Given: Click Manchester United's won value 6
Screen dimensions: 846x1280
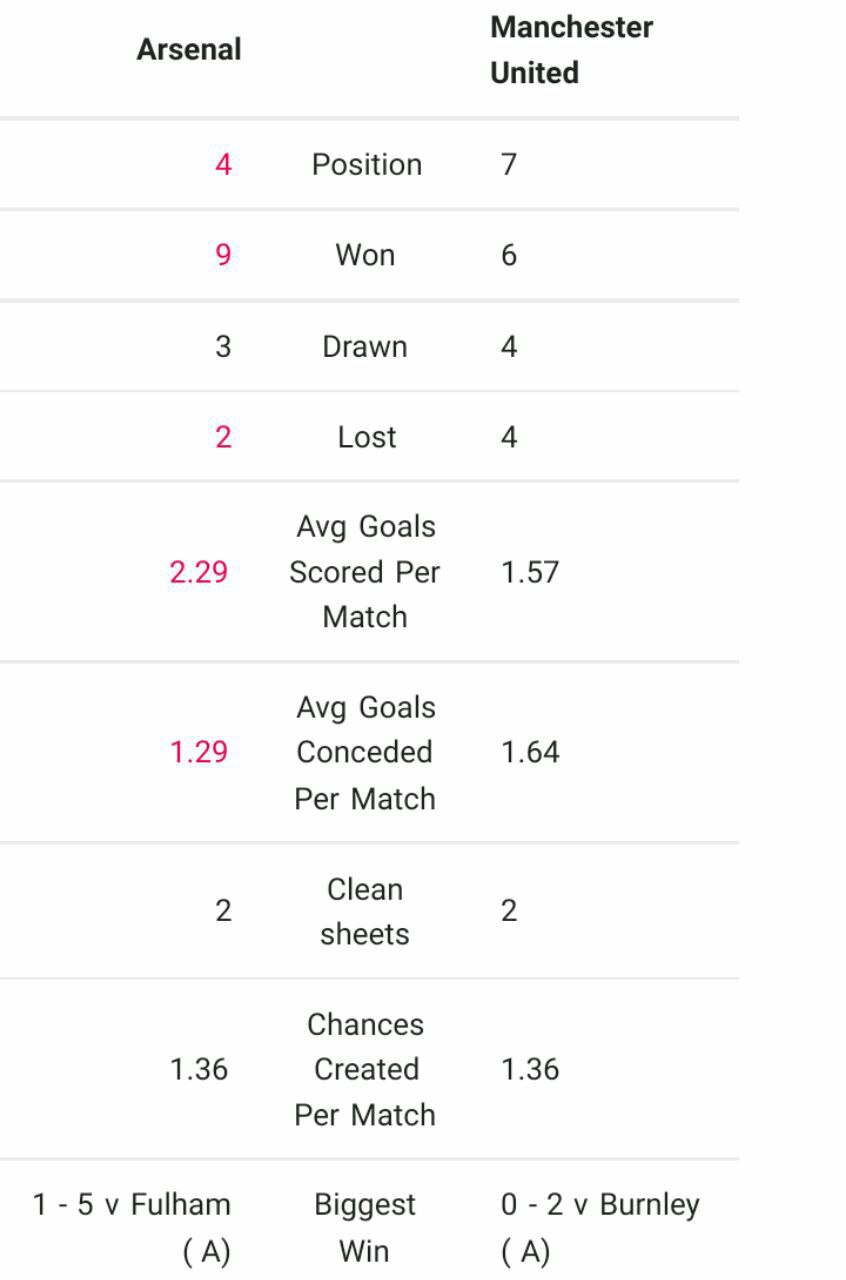Looking at the screenshot, I should [x=509, y=255].
